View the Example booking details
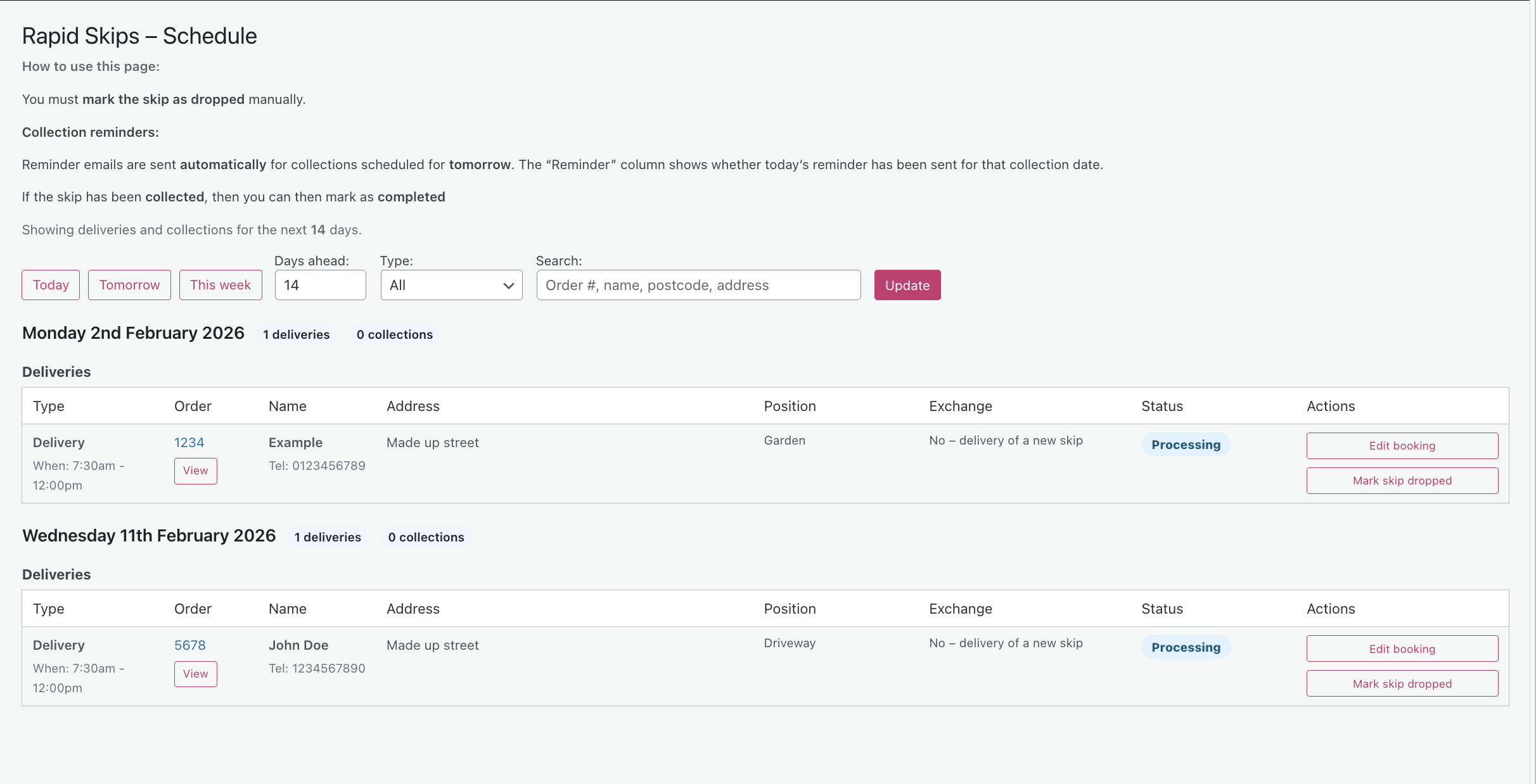1536x784 pixels. click(x=195, y=471)
